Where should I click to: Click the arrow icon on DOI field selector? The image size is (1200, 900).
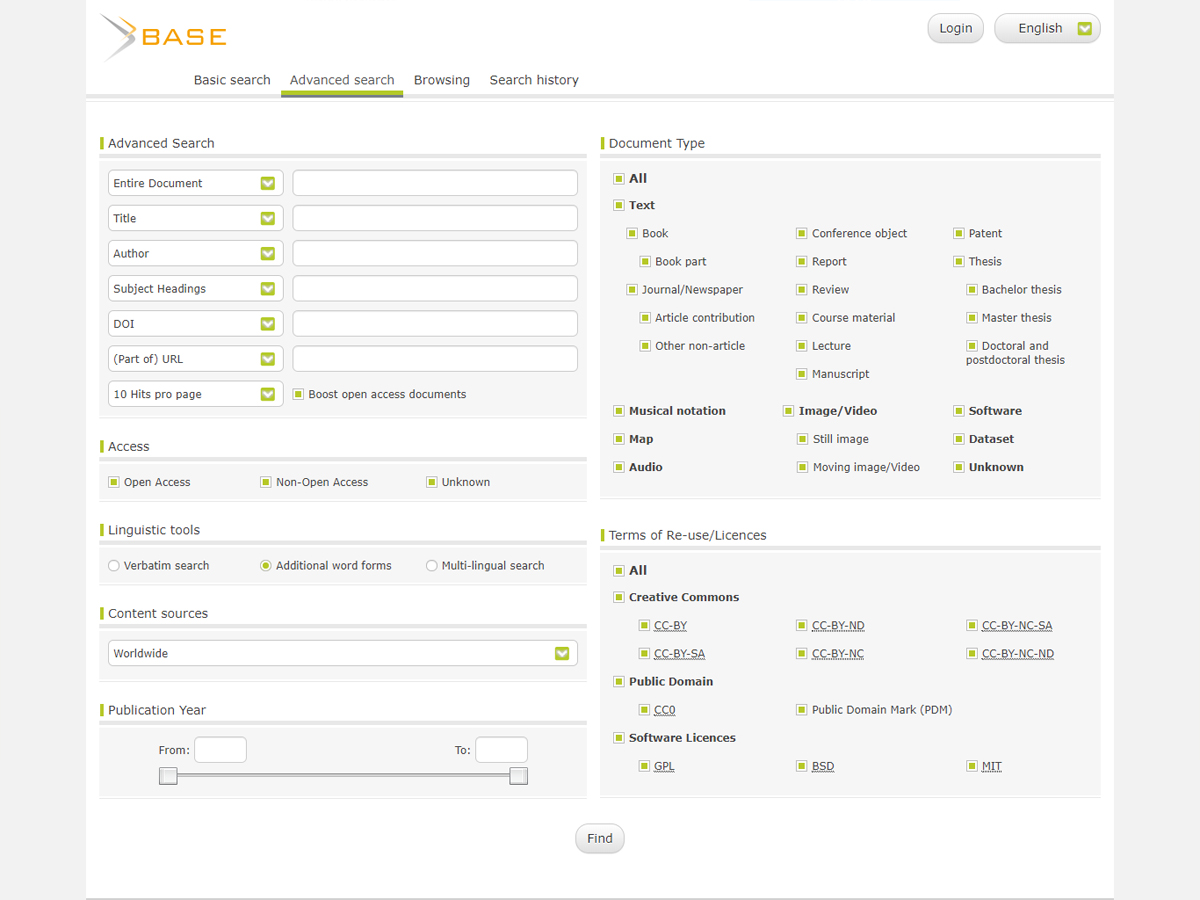[267, 324]
